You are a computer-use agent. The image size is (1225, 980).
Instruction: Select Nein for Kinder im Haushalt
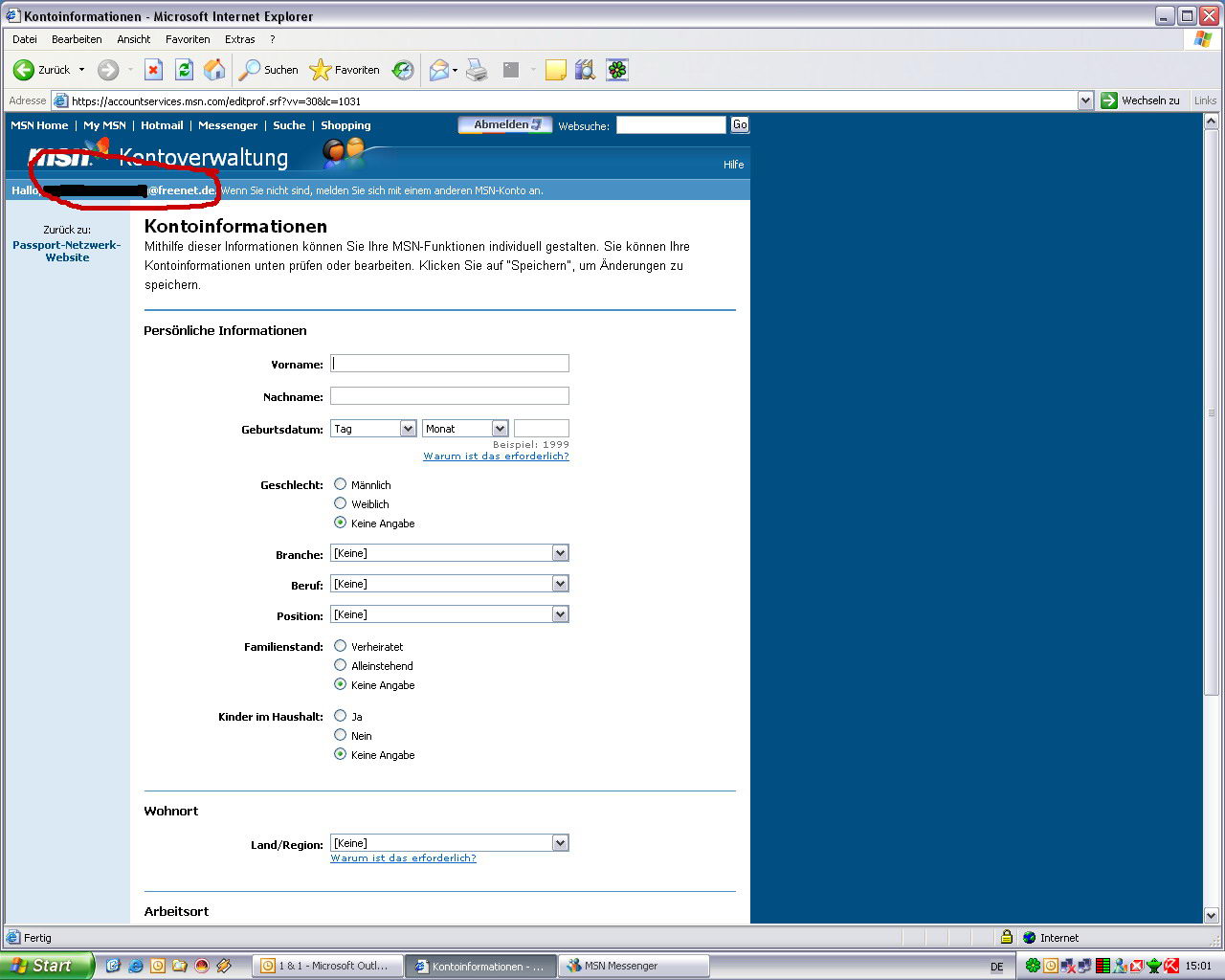(x=340, y=735)
